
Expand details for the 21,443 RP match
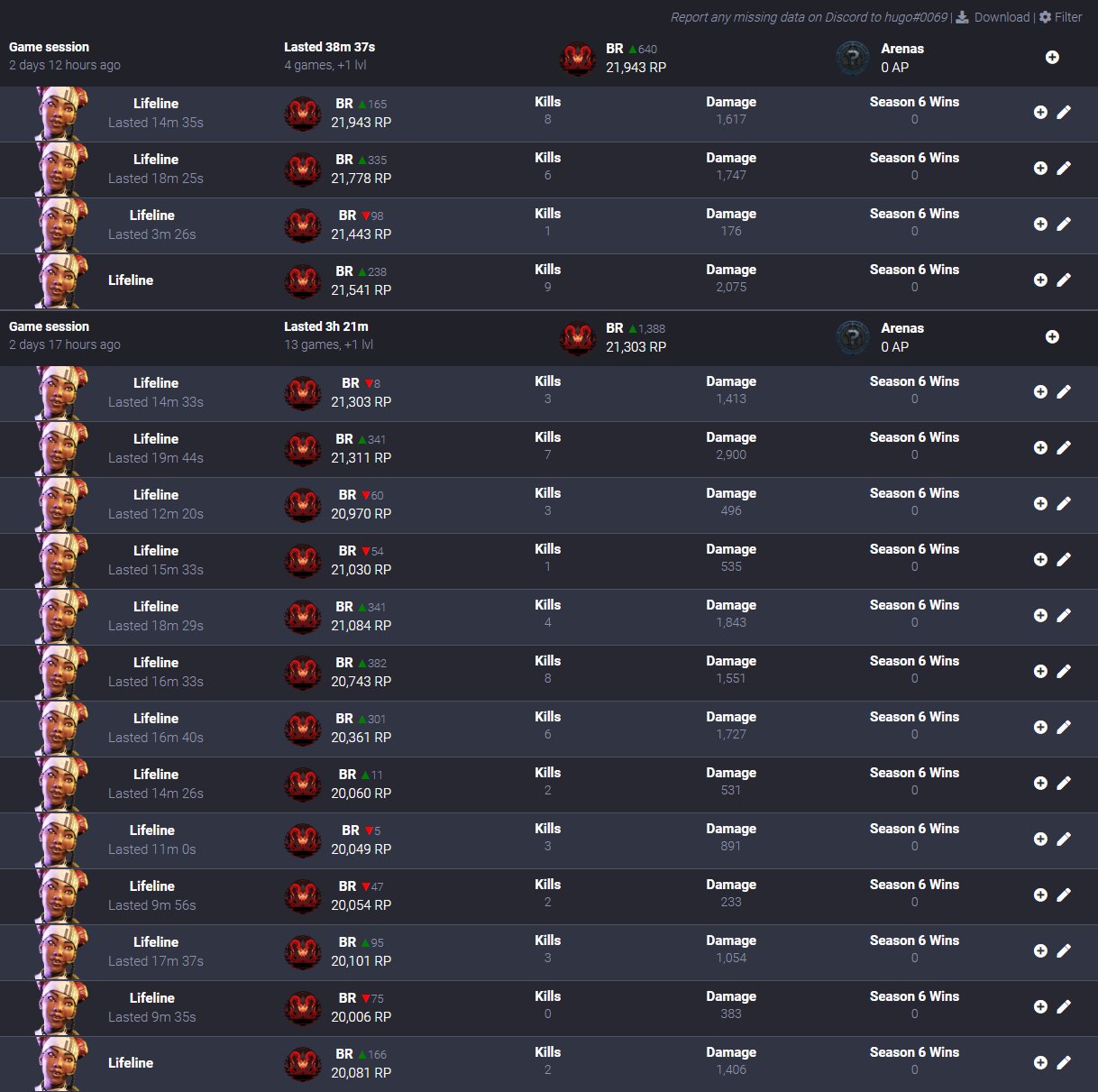click(1040, 224)
